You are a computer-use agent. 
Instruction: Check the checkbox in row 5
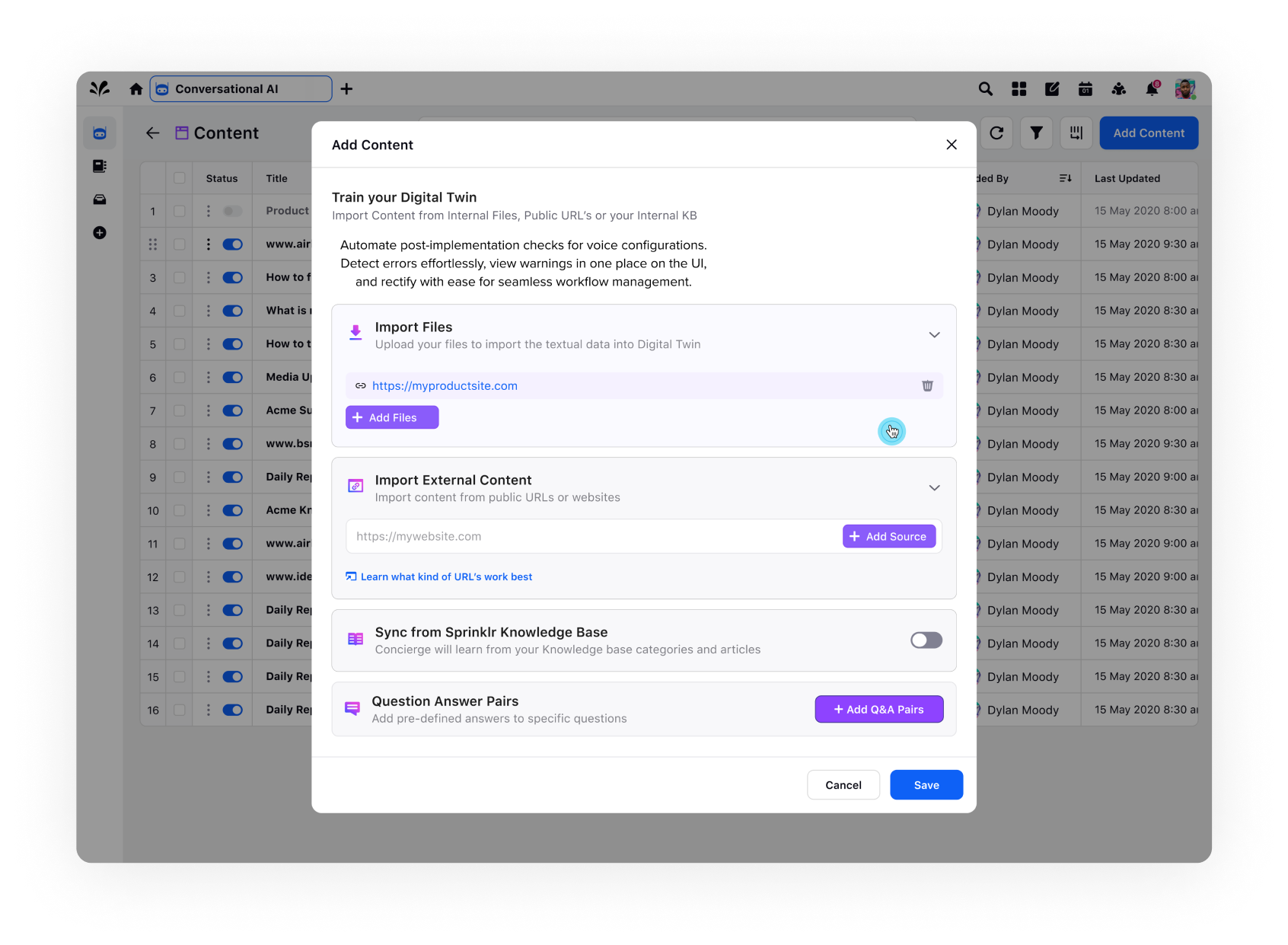click(180, 344)
